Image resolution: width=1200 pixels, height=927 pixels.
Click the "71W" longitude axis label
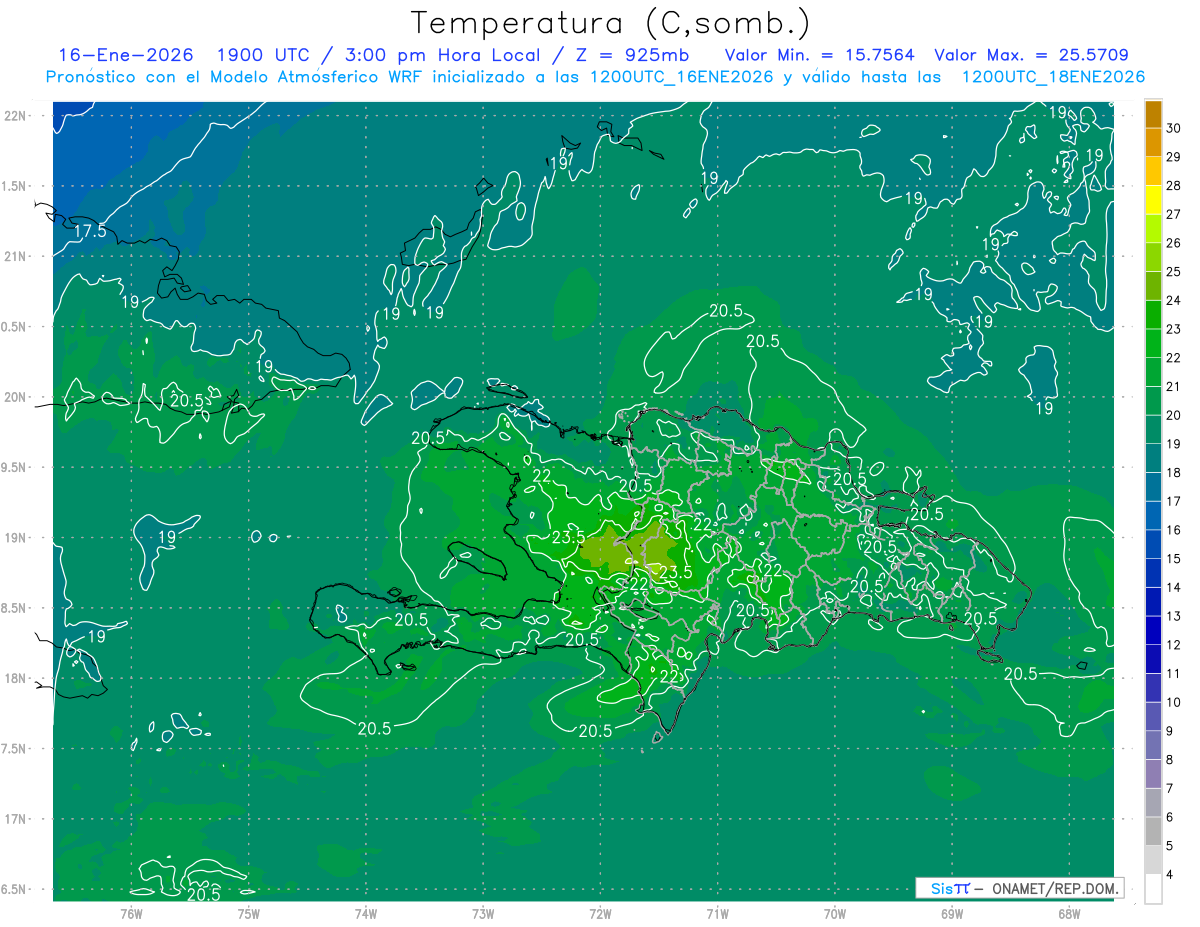coord(717,913)
